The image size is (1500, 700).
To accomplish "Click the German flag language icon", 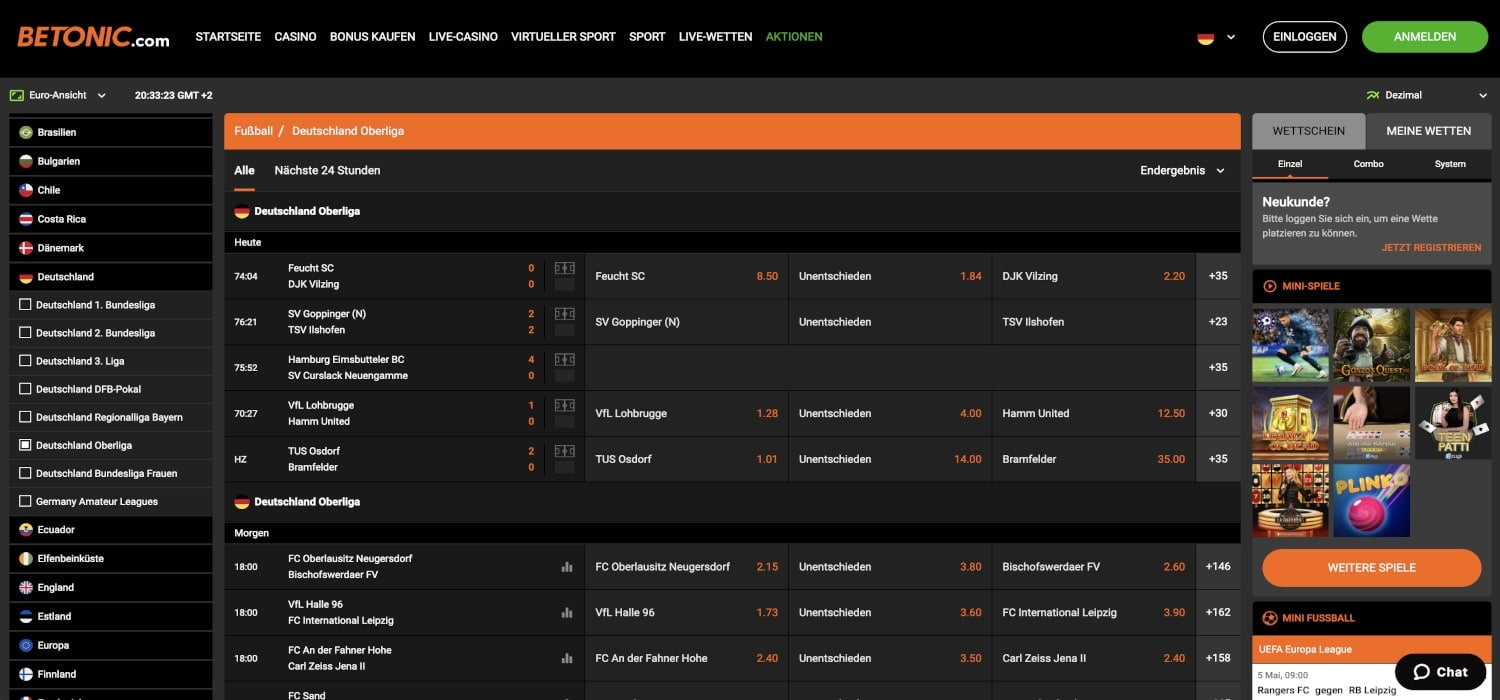I will pyautogui.click(x=1205, y=37).
